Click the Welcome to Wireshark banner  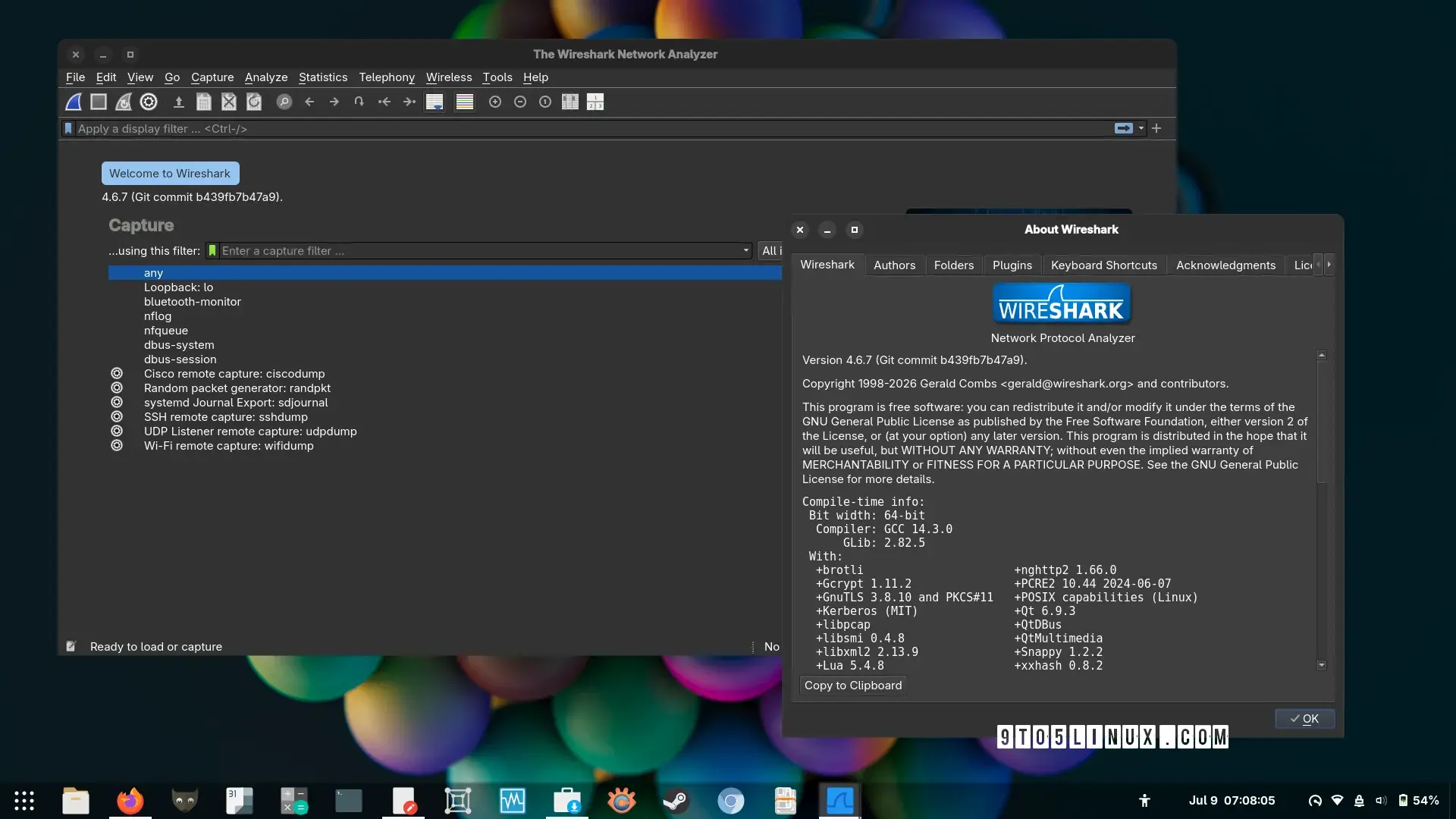click(x=170, y=174)
